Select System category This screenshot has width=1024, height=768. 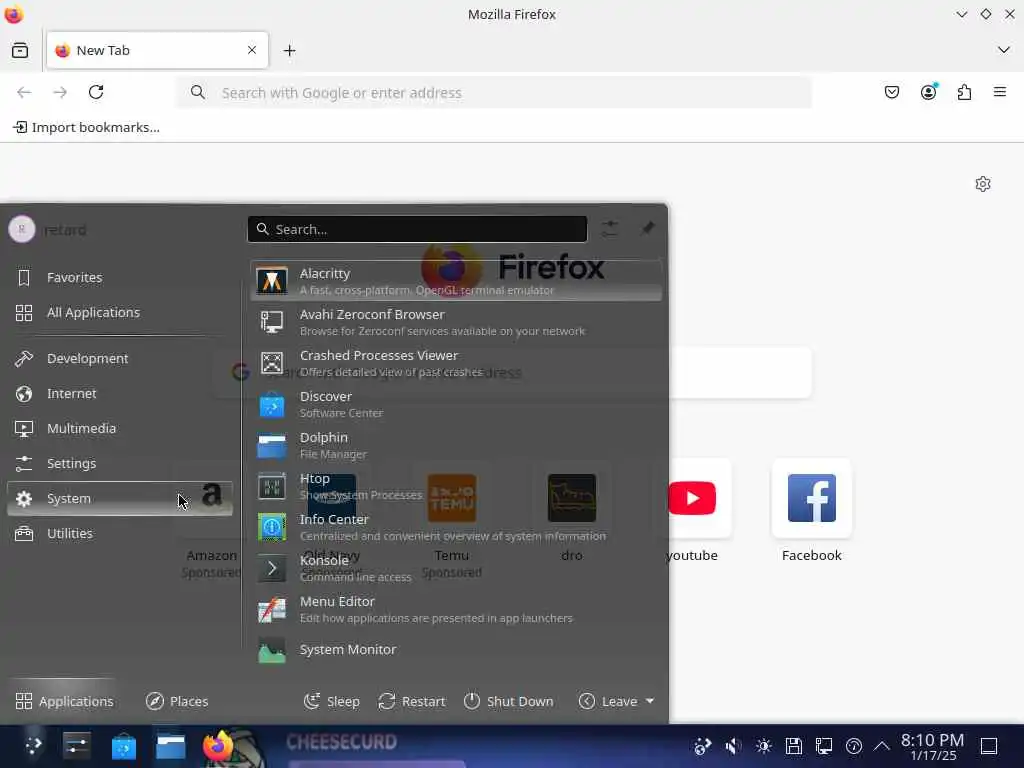120,498
